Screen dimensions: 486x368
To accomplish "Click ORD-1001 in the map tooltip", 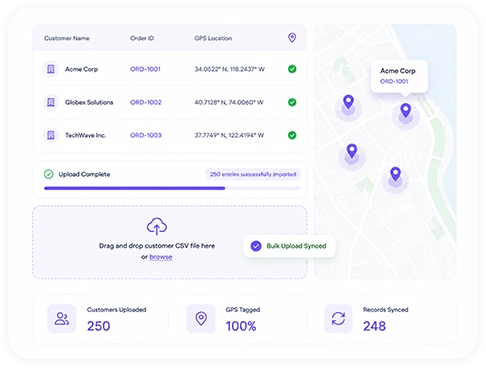I will [x=394, y=81].
